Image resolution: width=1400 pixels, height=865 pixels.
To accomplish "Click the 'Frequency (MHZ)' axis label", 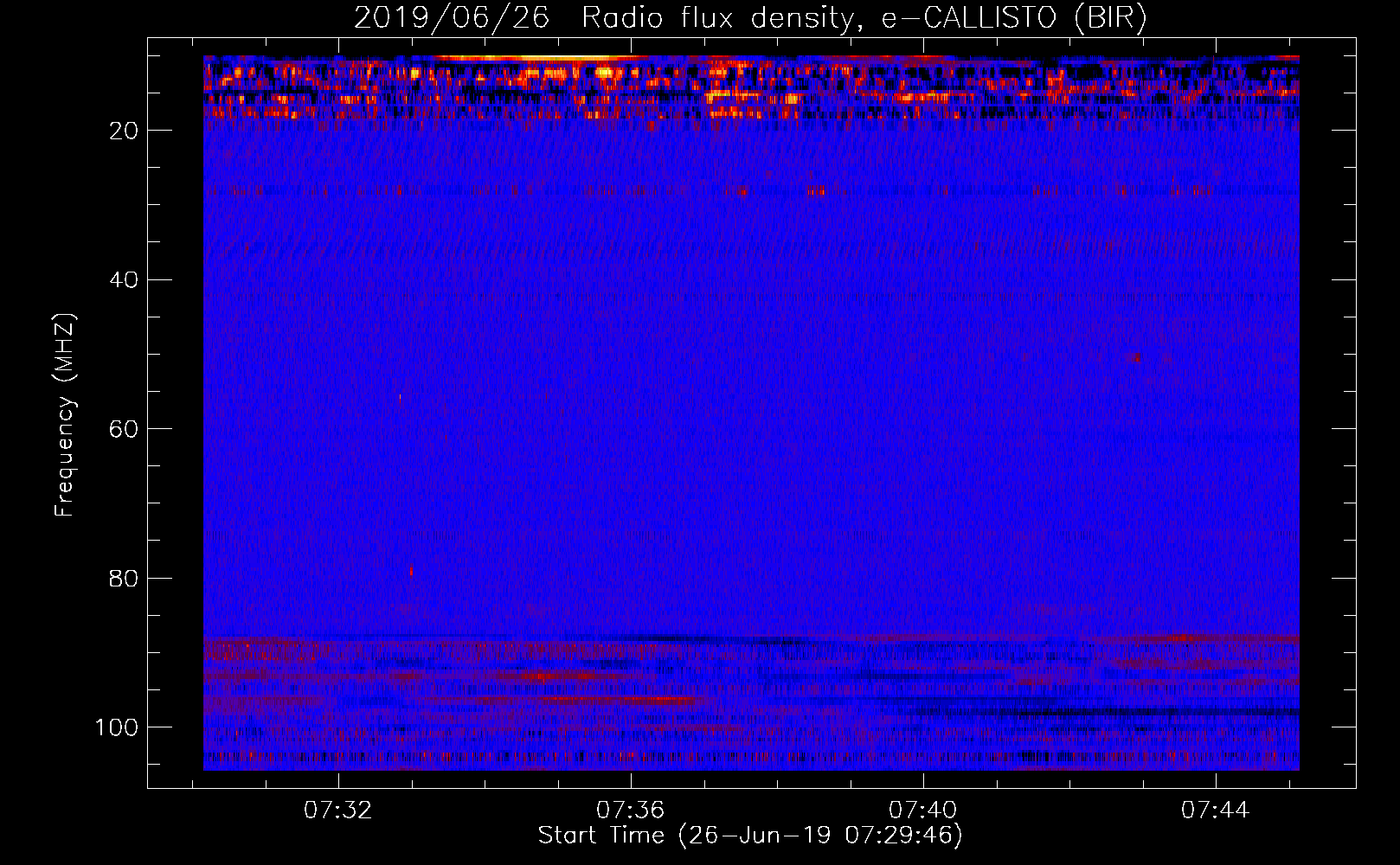I will [65, 415].
